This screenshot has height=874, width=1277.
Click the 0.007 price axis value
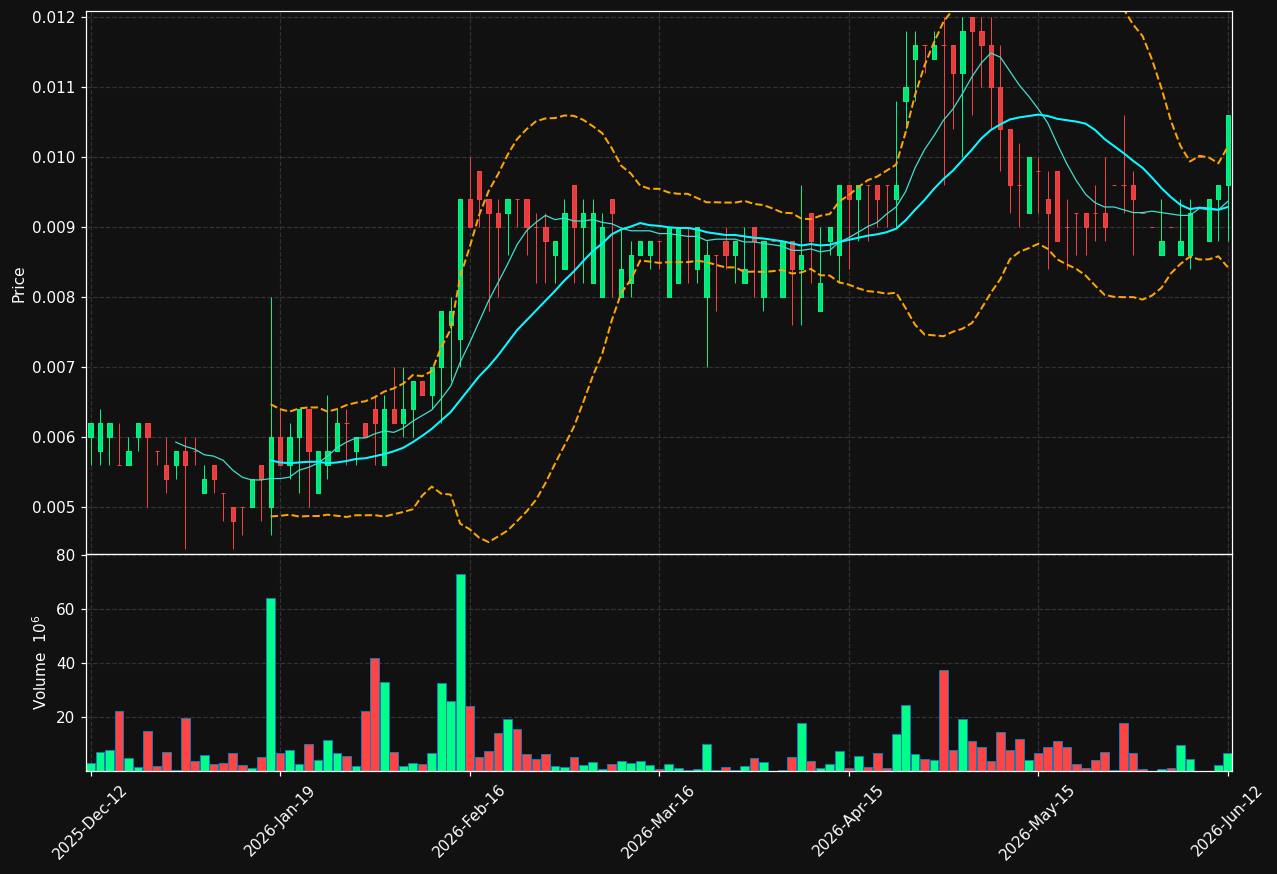click(x=55, y=367)
